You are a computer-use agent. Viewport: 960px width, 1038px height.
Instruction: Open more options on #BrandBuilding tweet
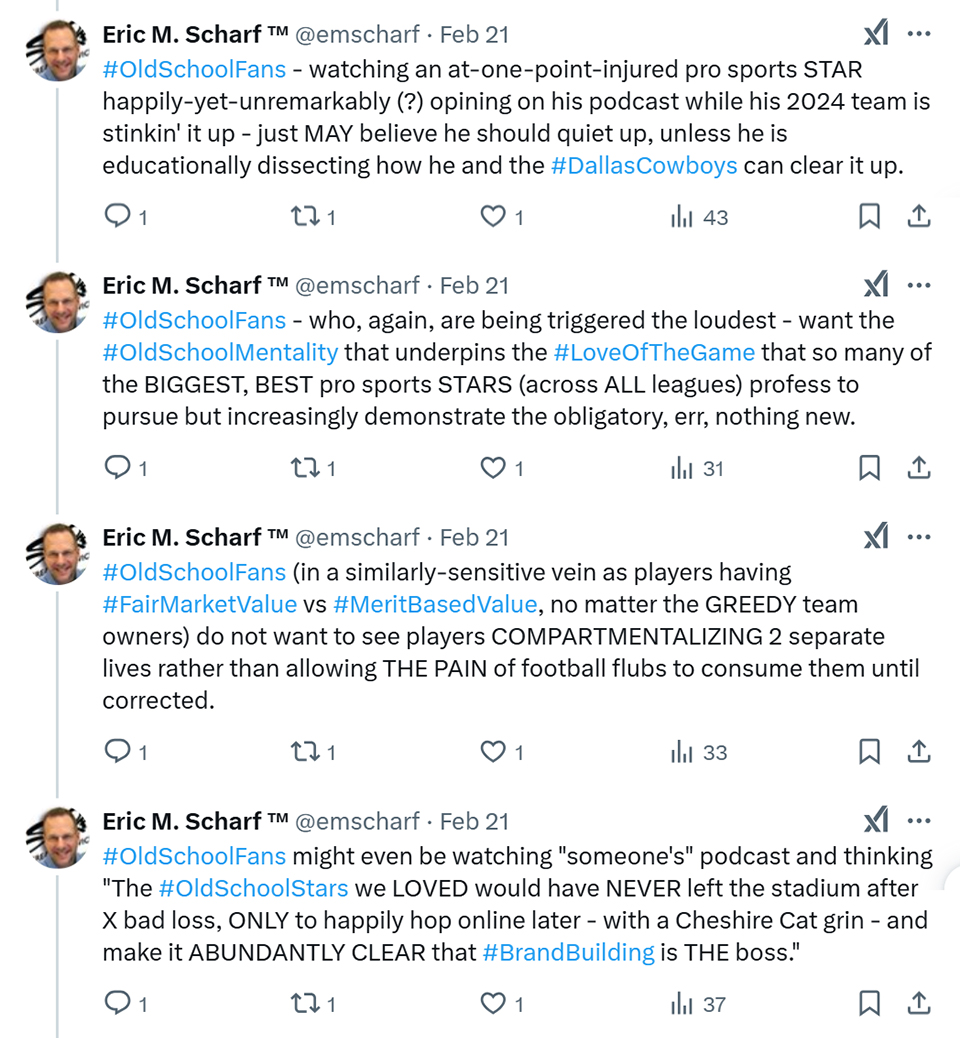[919, 821]
